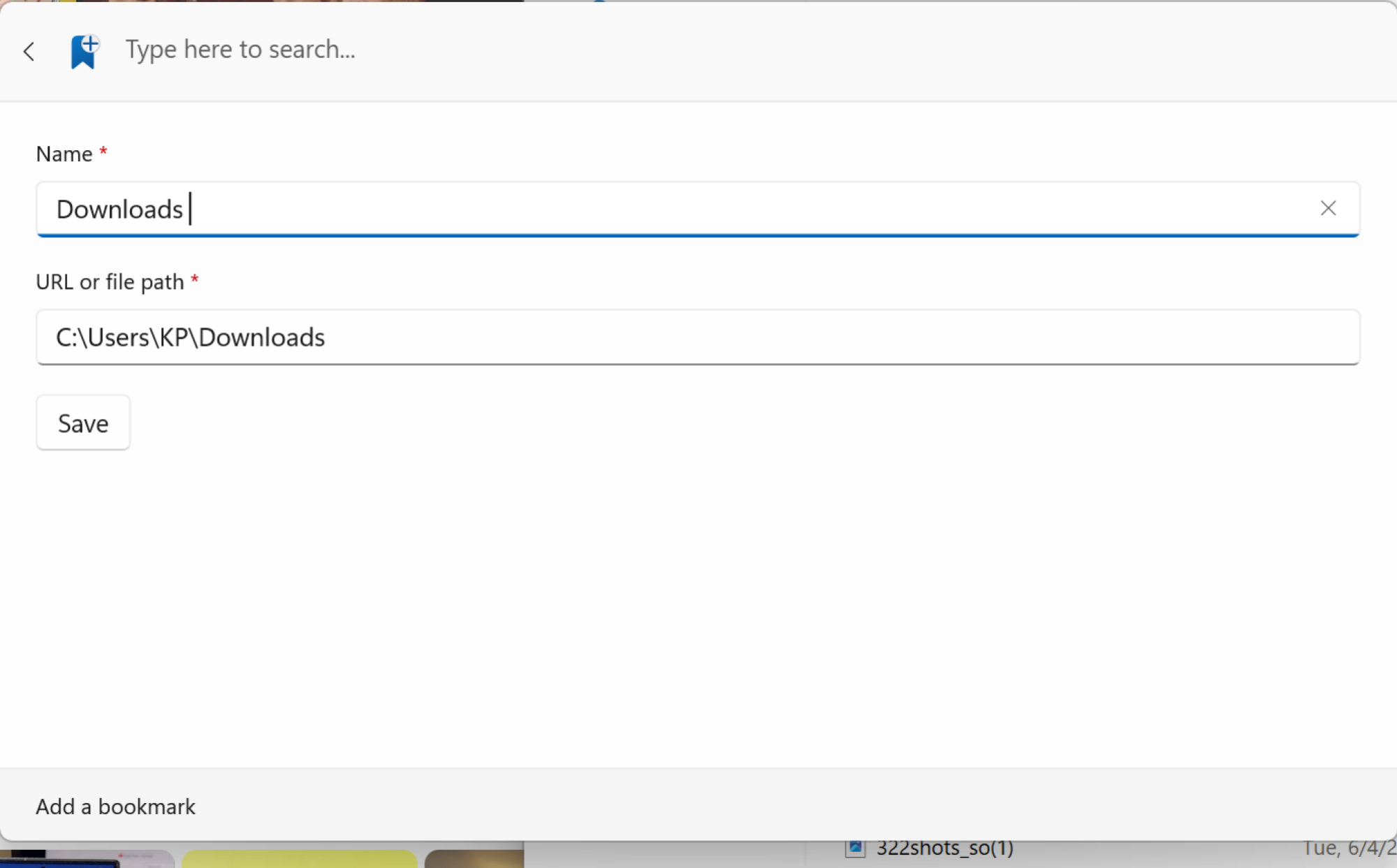Click the blue add-bookmark icon
This screenshot has height=868, width=1397.
tap(85, 51)
